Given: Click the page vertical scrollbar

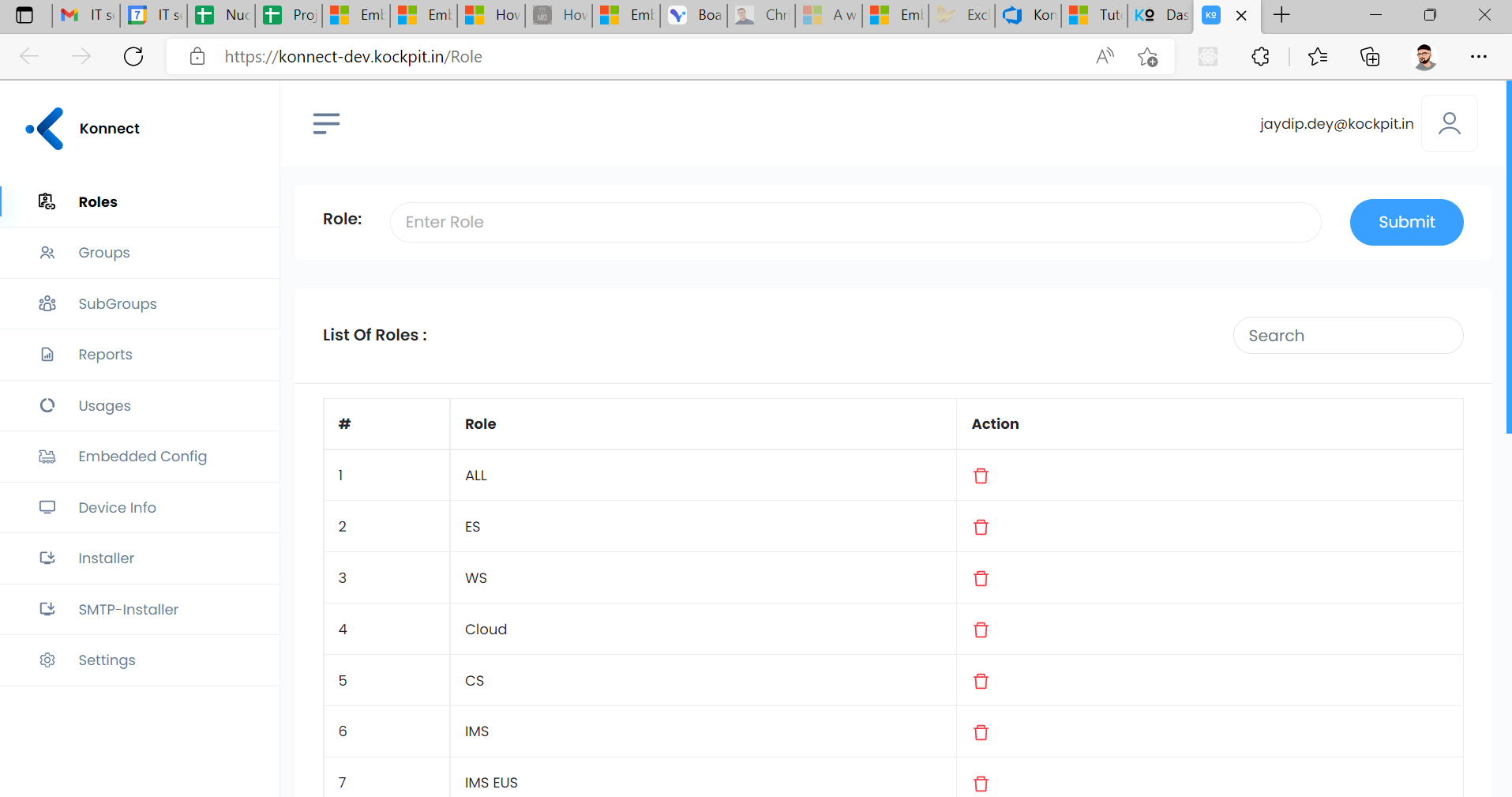Looking at the screenshot, I should click(x=1508, y=257).
